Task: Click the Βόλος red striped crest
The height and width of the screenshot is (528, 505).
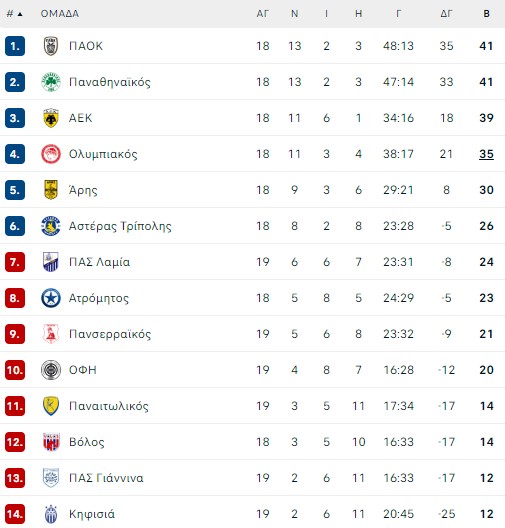Action: tap(51, 442)
